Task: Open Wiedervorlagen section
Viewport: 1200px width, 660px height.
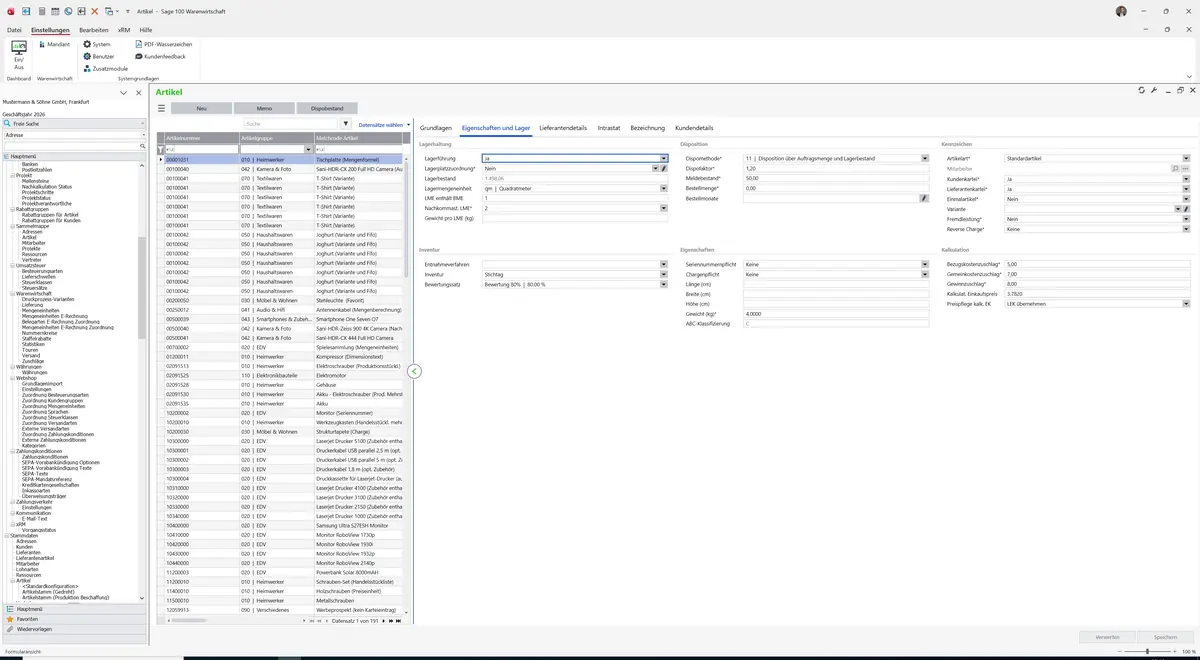Action: click(75, 629)
